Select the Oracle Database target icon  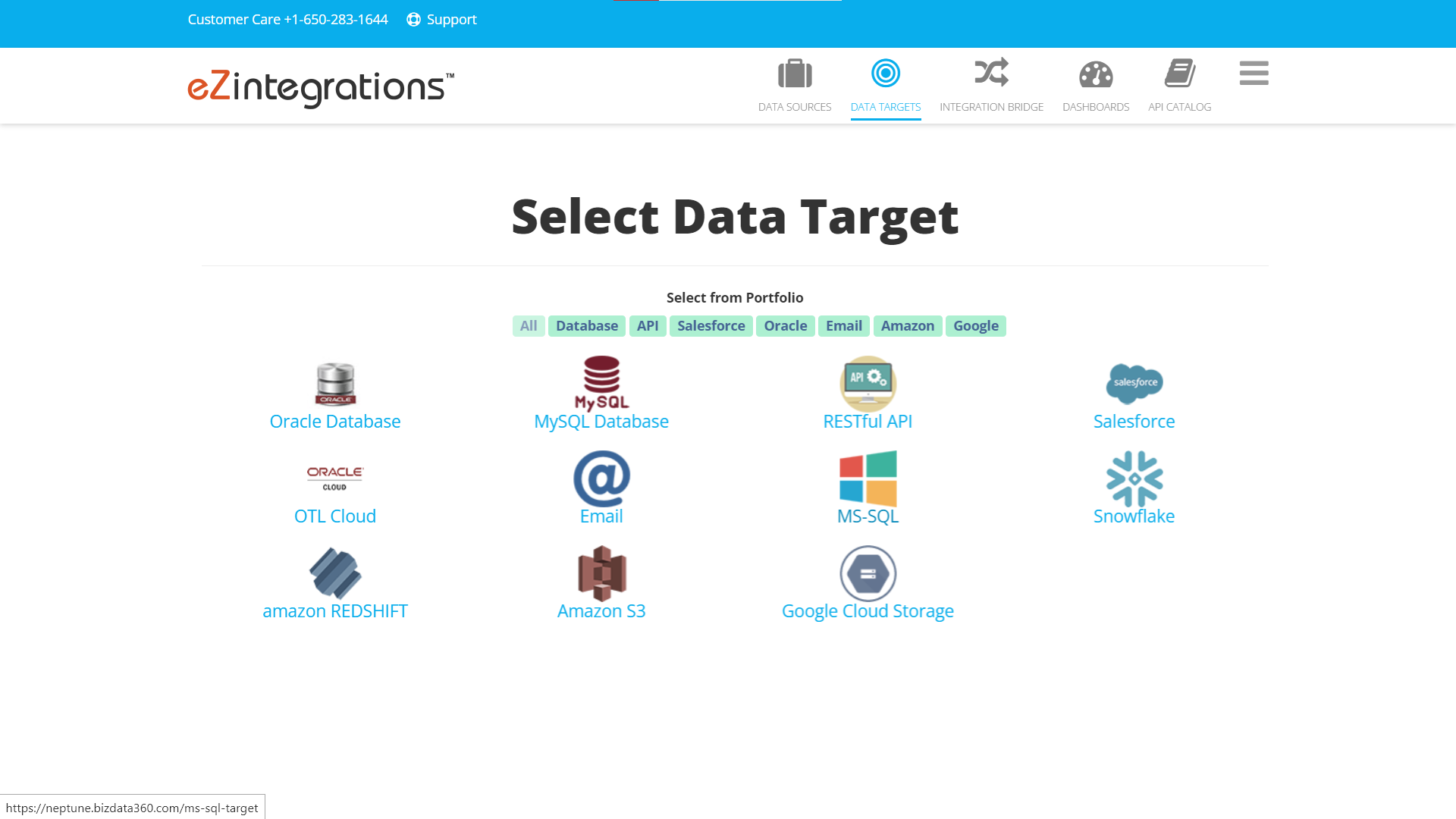coord(334,384)
